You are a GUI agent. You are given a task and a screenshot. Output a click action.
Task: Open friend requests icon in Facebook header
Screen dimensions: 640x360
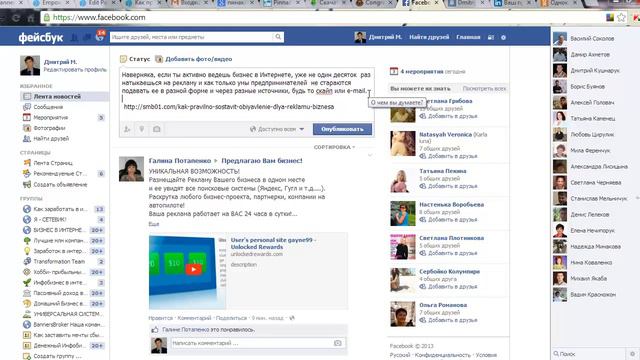(x=75, y=38)
